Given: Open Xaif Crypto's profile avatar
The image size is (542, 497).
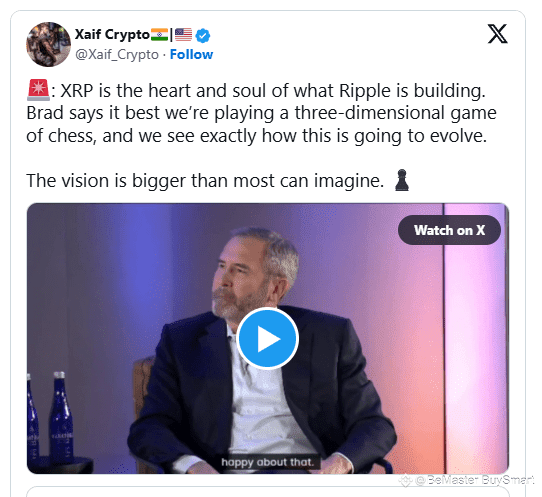Looking at the screenshot, I should pyautogui.click(x=48, y=44).
